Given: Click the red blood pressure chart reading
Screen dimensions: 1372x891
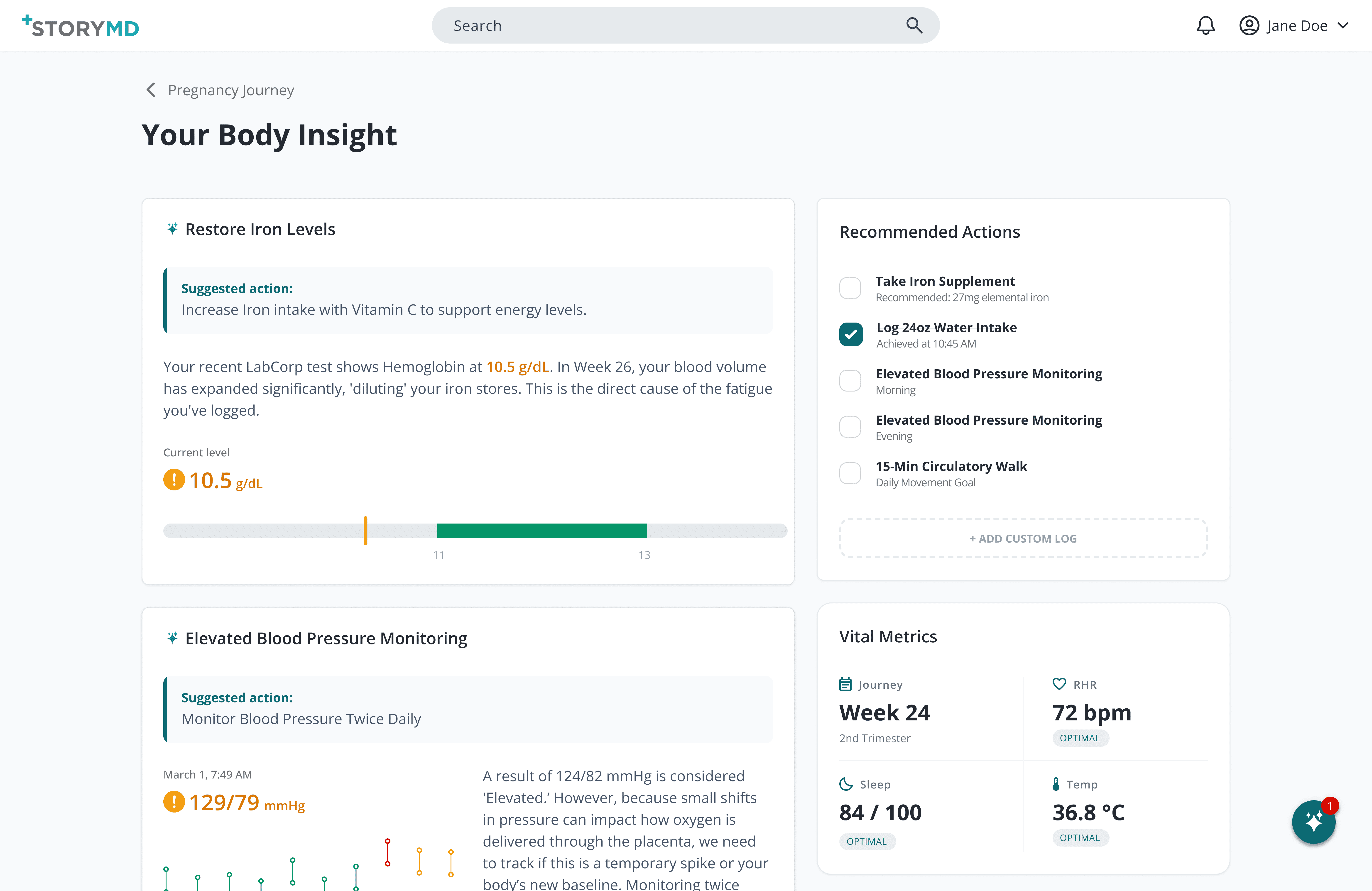Looking at the screenshot, I should coord(387,853).
